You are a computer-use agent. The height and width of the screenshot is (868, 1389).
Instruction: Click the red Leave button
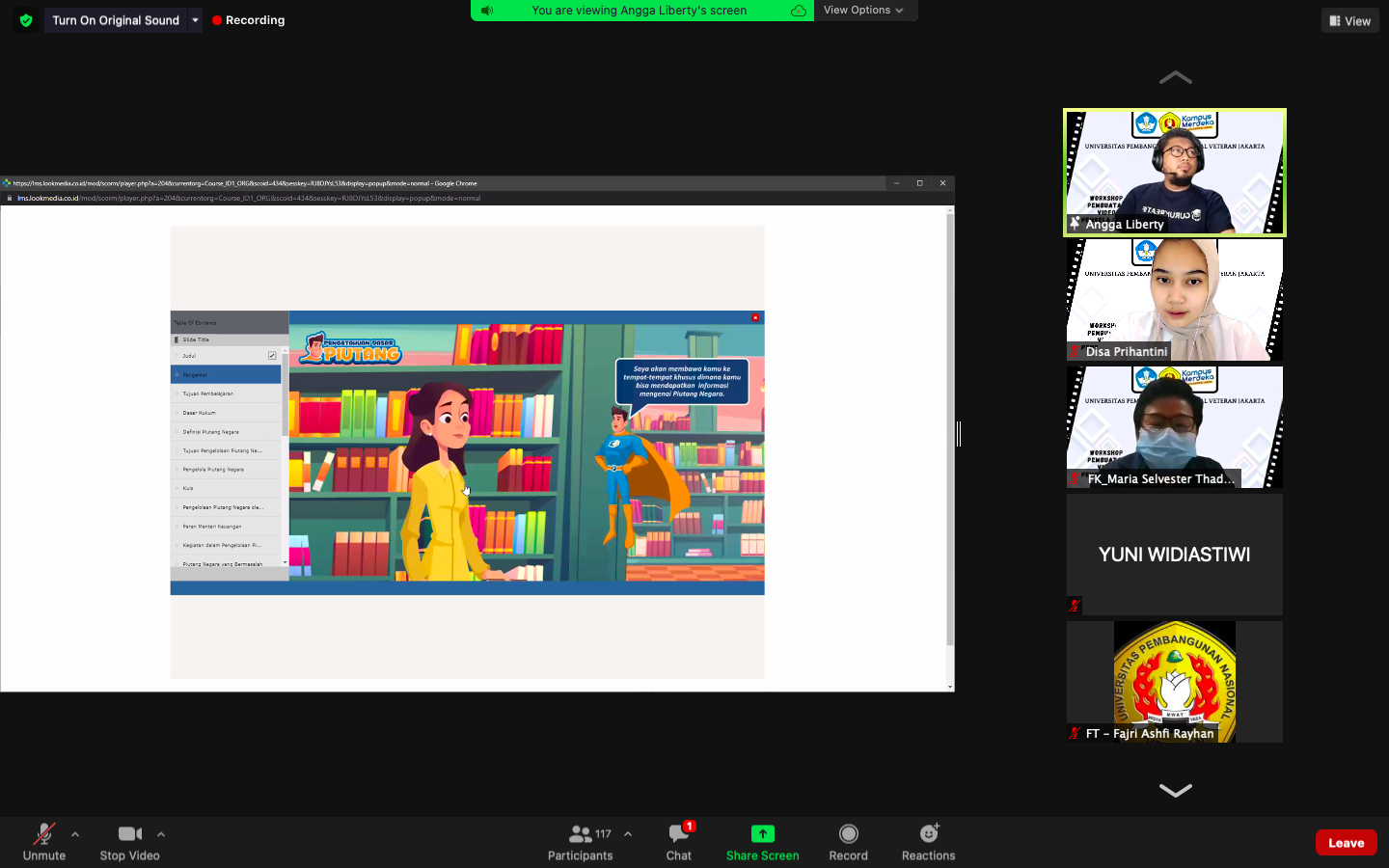(x=1345, y=842)
